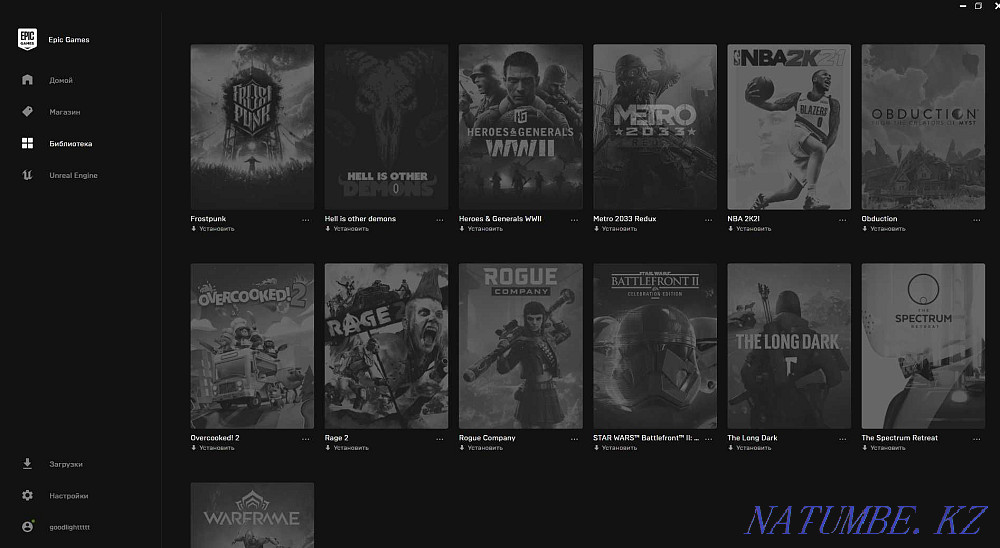Screen dimensions: 1000x548
Task: Open the three-dot menu for Obduction
Action: pos(976,220)
